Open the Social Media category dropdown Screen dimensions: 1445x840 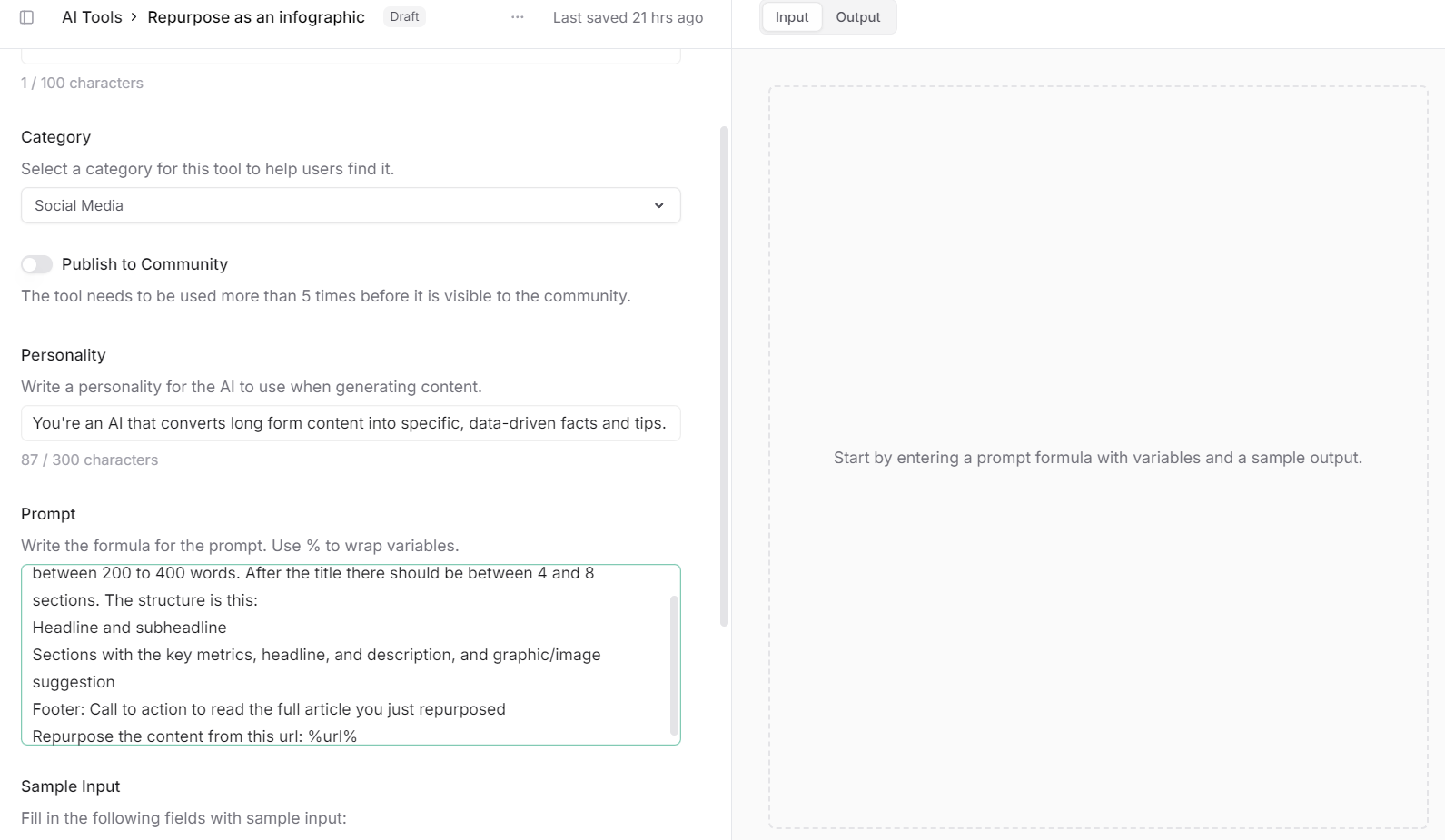click(x=351, y=206)
